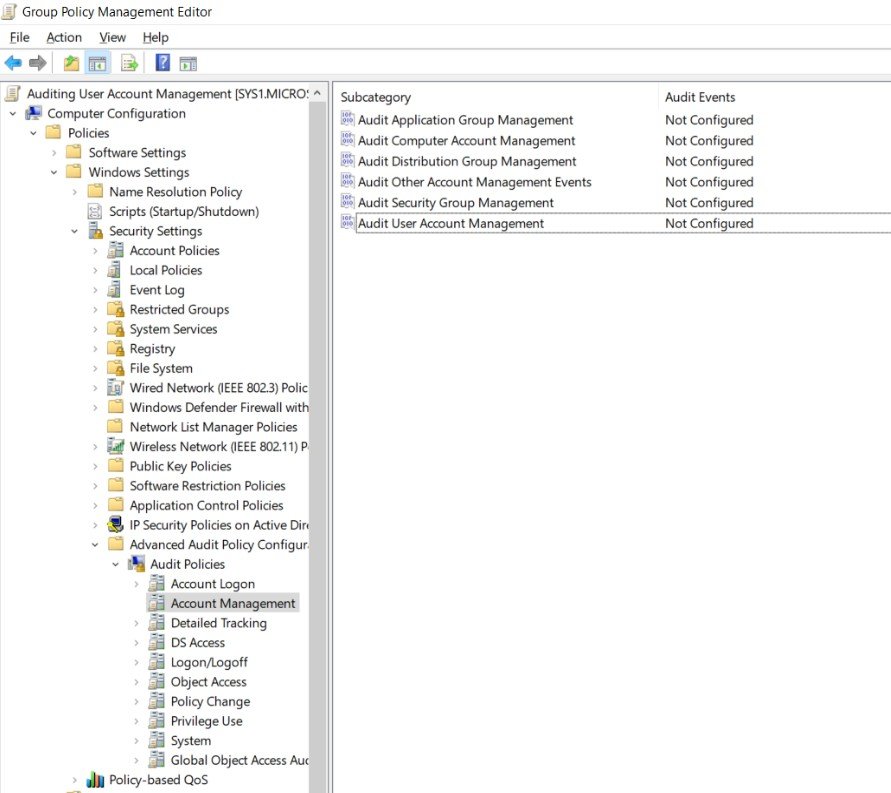The height and width of the screenshot is (793, 891).
Task: Select Audit Security Group Management row
Action: pyautogui.click(x=614, y=202)
